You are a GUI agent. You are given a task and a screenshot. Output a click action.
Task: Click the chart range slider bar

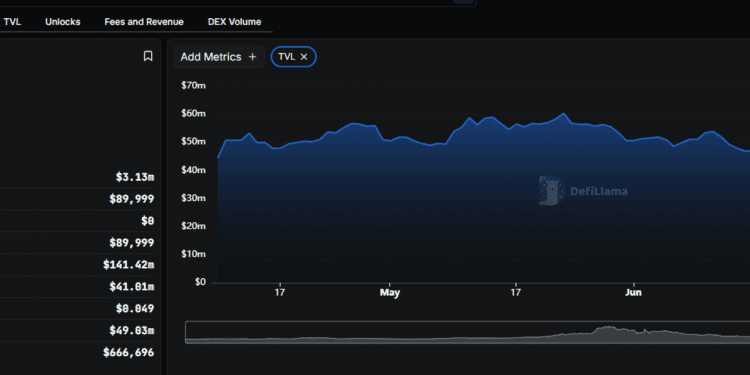pyautogui.click(x=467, y=332)
